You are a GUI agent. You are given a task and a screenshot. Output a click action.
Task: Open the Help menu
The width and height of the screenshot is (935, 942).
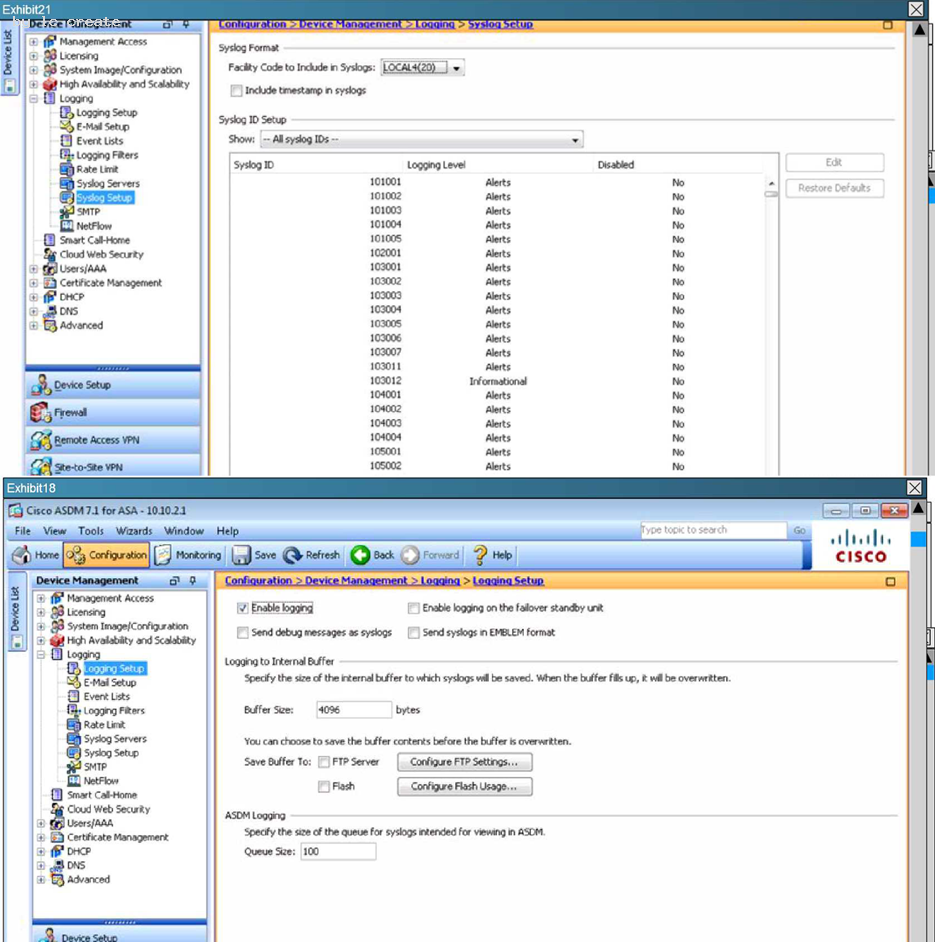click(228, 531)
